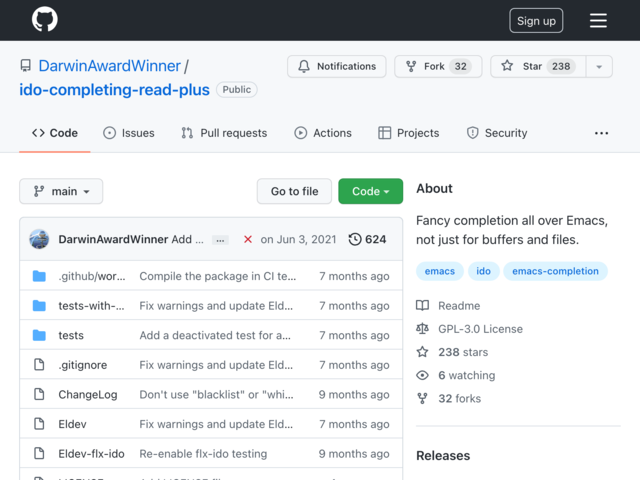The width and height of the screenshot is (640, 480).
Task: Select the emacs-completion topic tag
Action: point(555,271)
